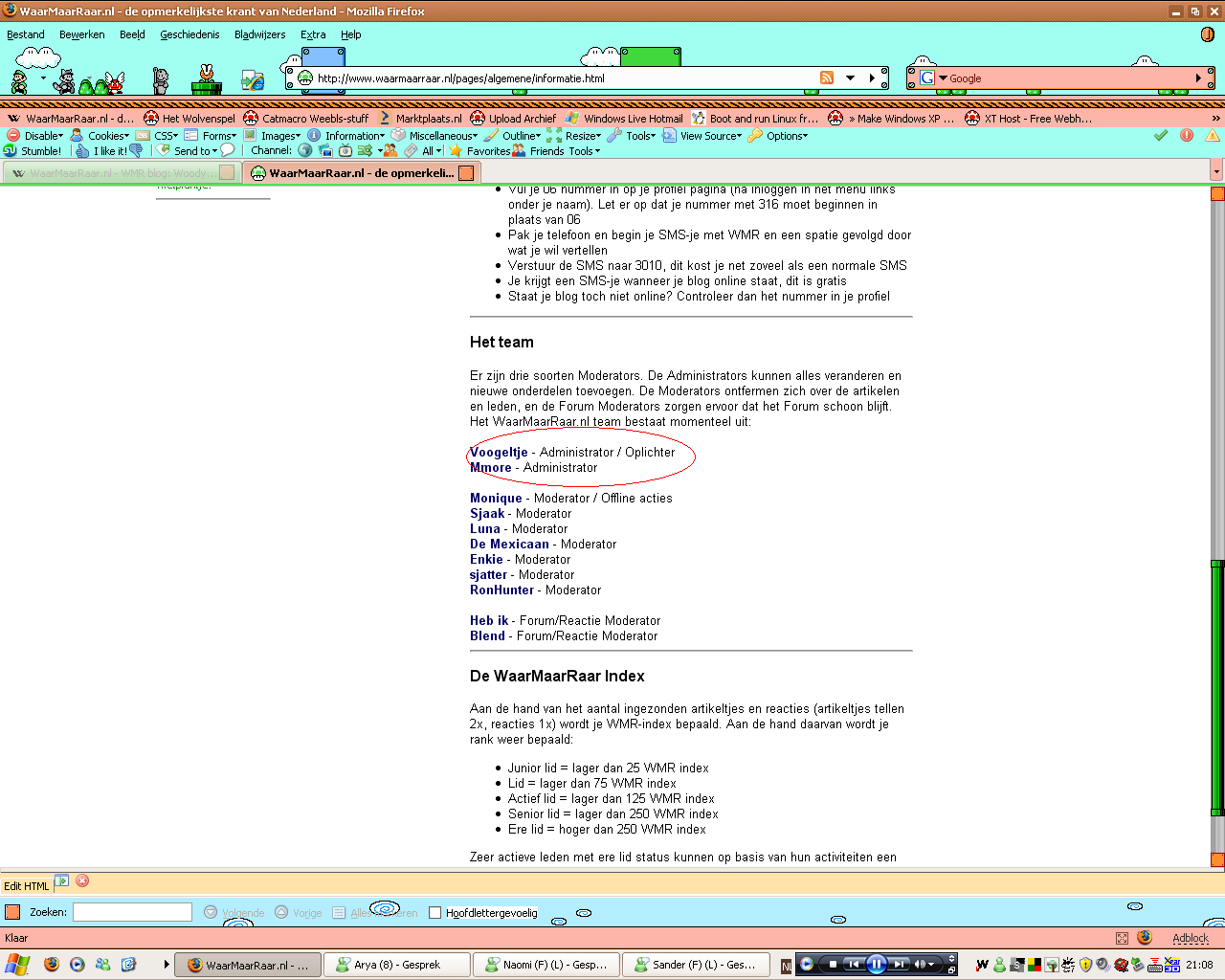
Task: Click the red error circle icon
Action: point(1187,136)
